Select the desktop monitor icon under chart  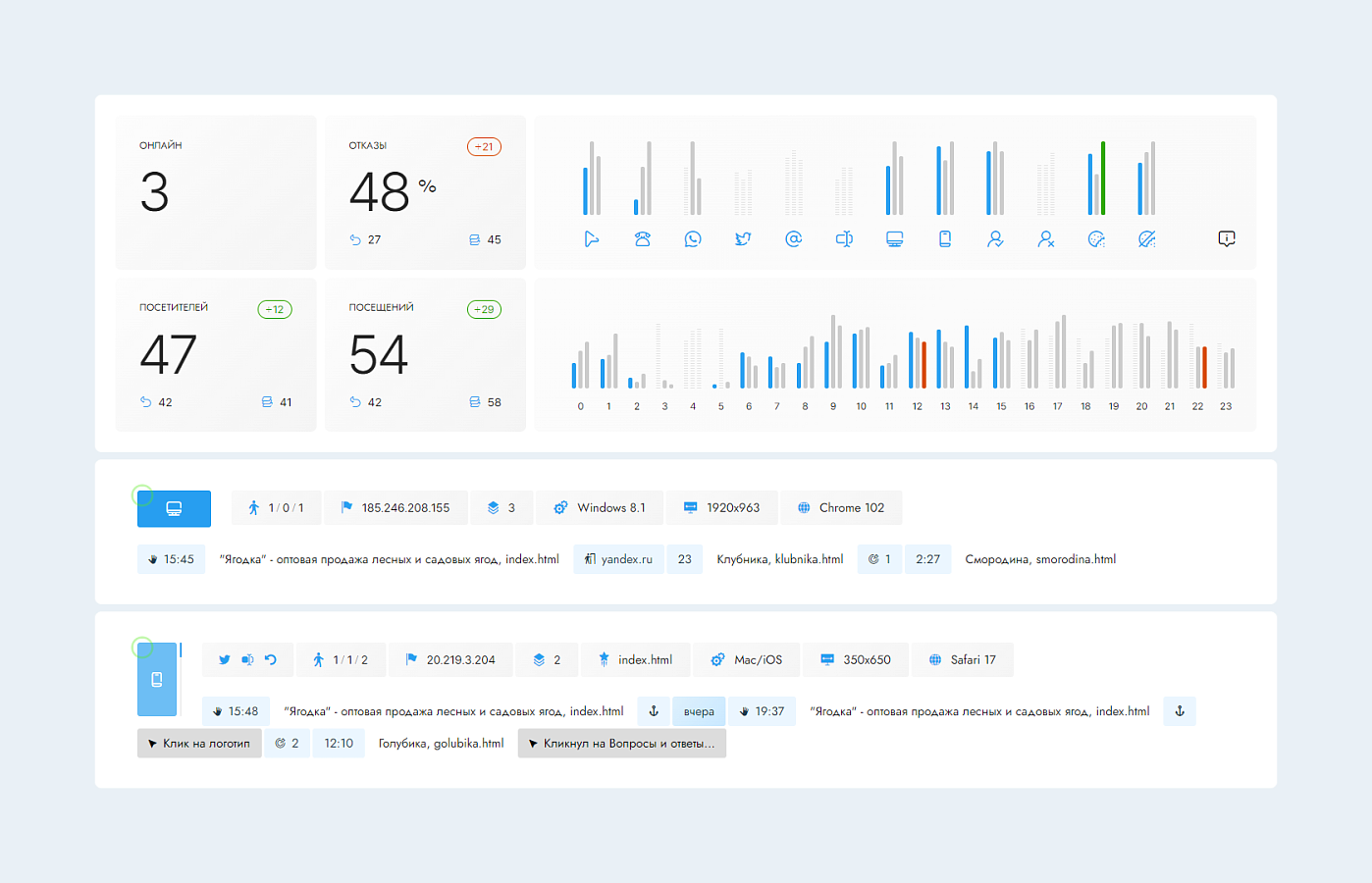point(894,238)
